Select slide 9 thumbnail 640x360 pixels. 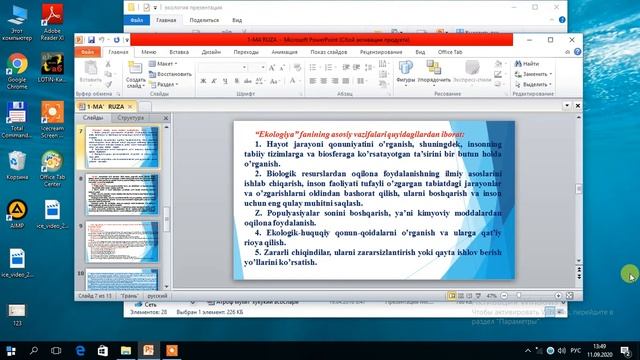coord(122,242)
